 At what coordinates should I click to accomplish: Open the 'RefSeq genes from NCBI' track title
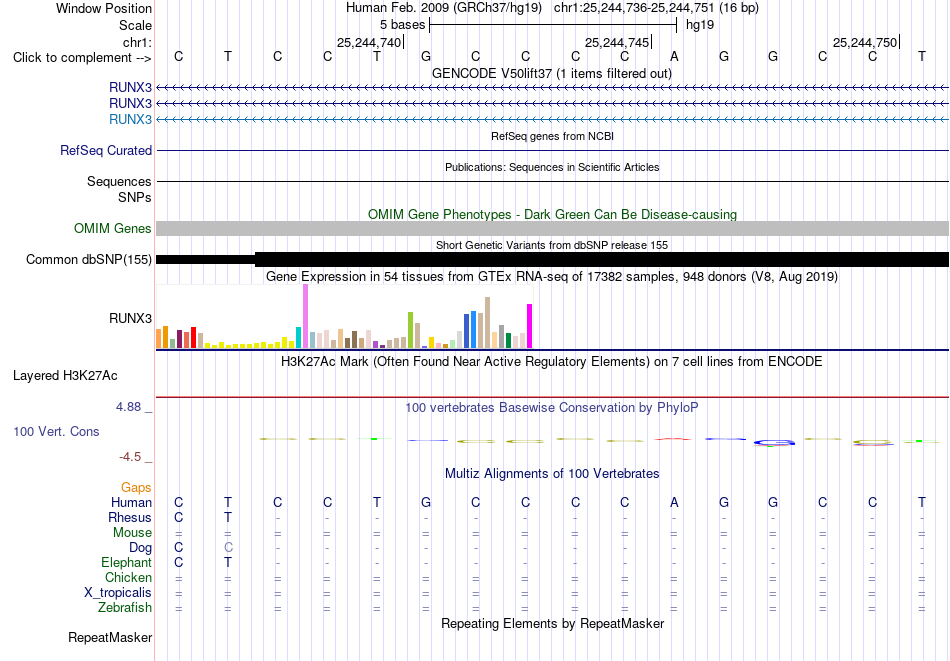552,136
